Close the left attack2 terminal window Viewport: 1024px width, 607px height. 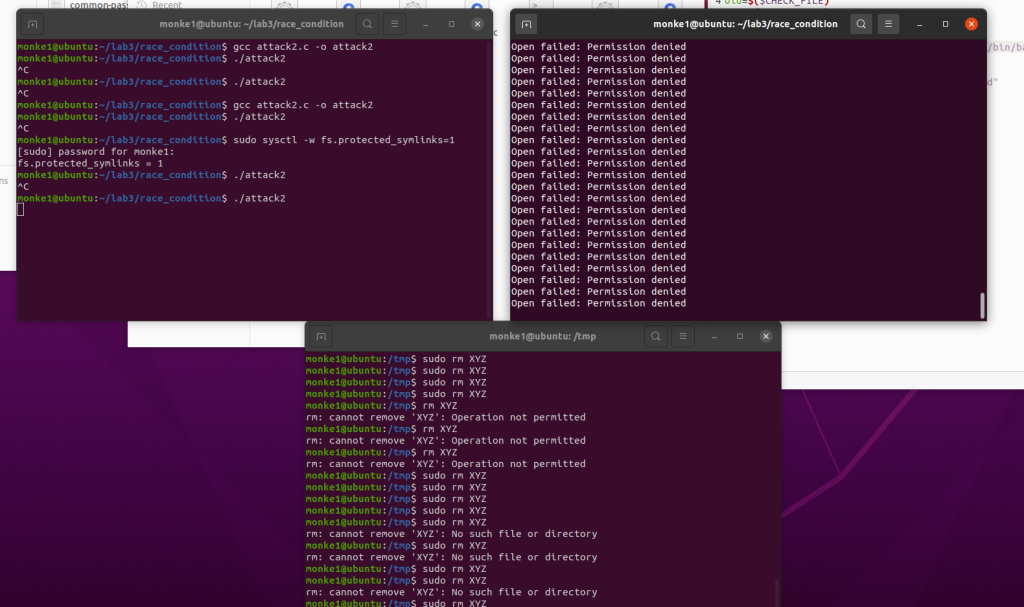pos(477,24)
